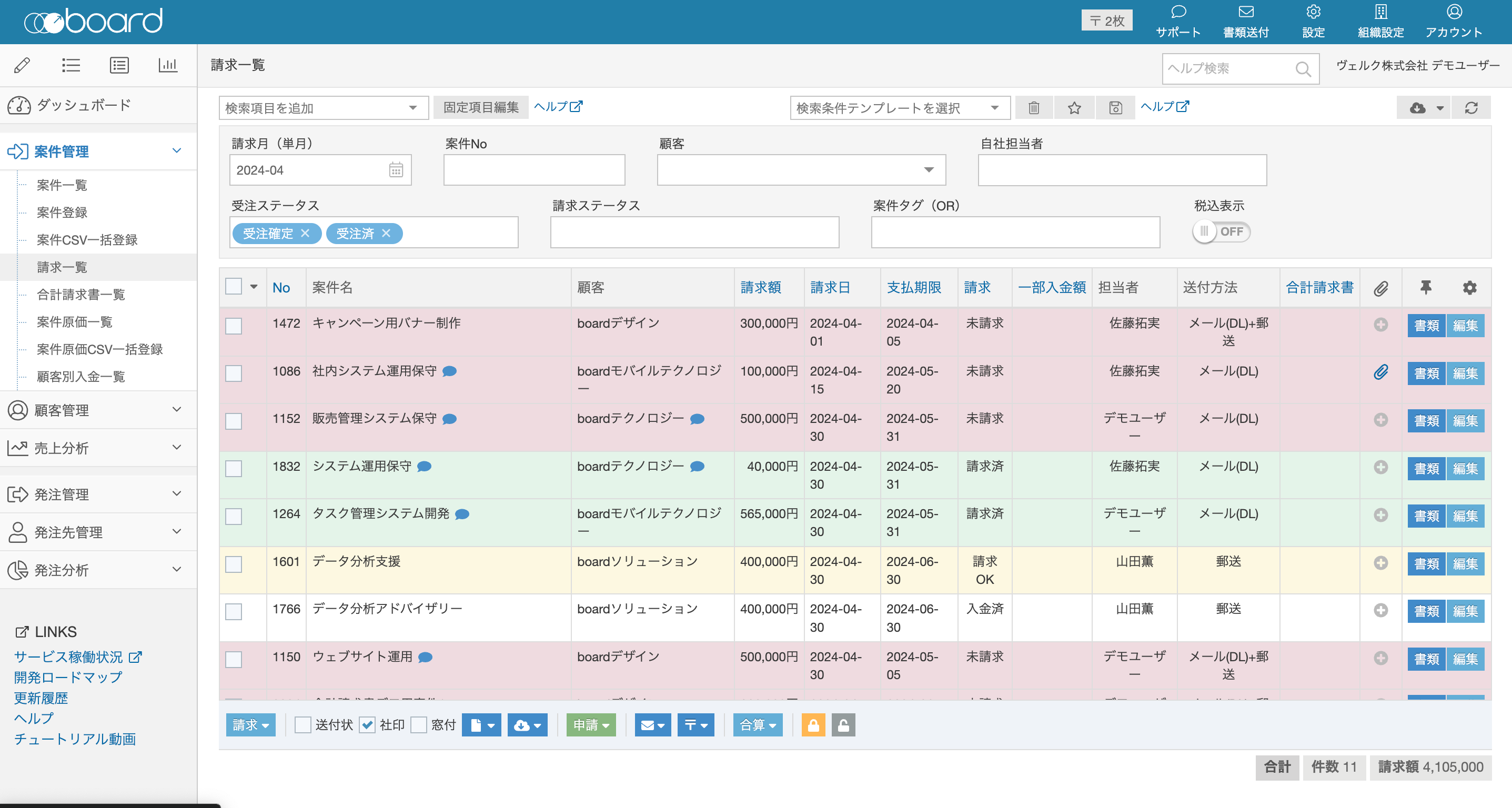Open the 請求 action dropdown
Viewport: 1512px width, 808px height.
pos(250,725)
